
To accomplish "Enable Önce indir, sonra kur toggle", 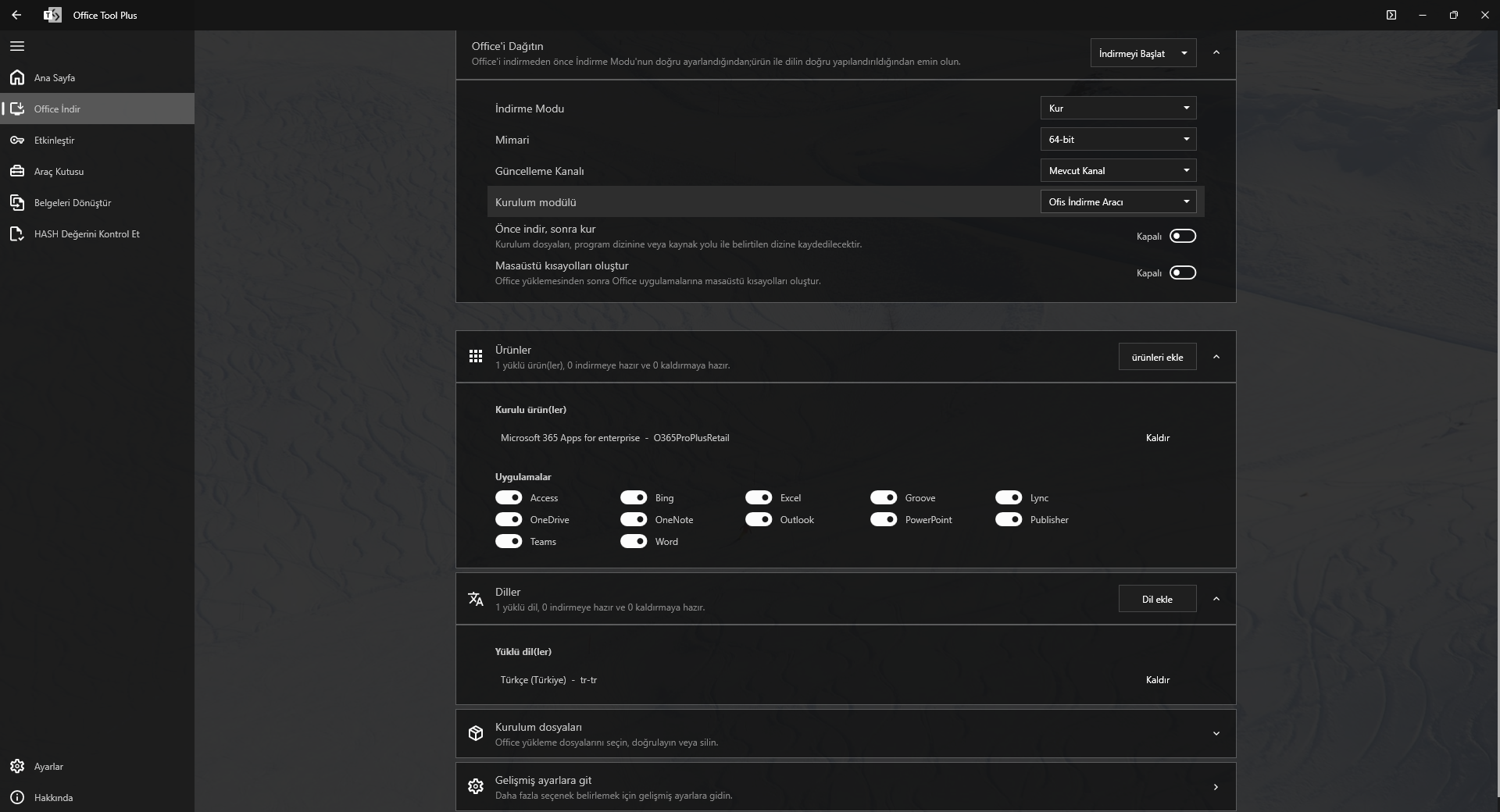I will coord(1182,236).
